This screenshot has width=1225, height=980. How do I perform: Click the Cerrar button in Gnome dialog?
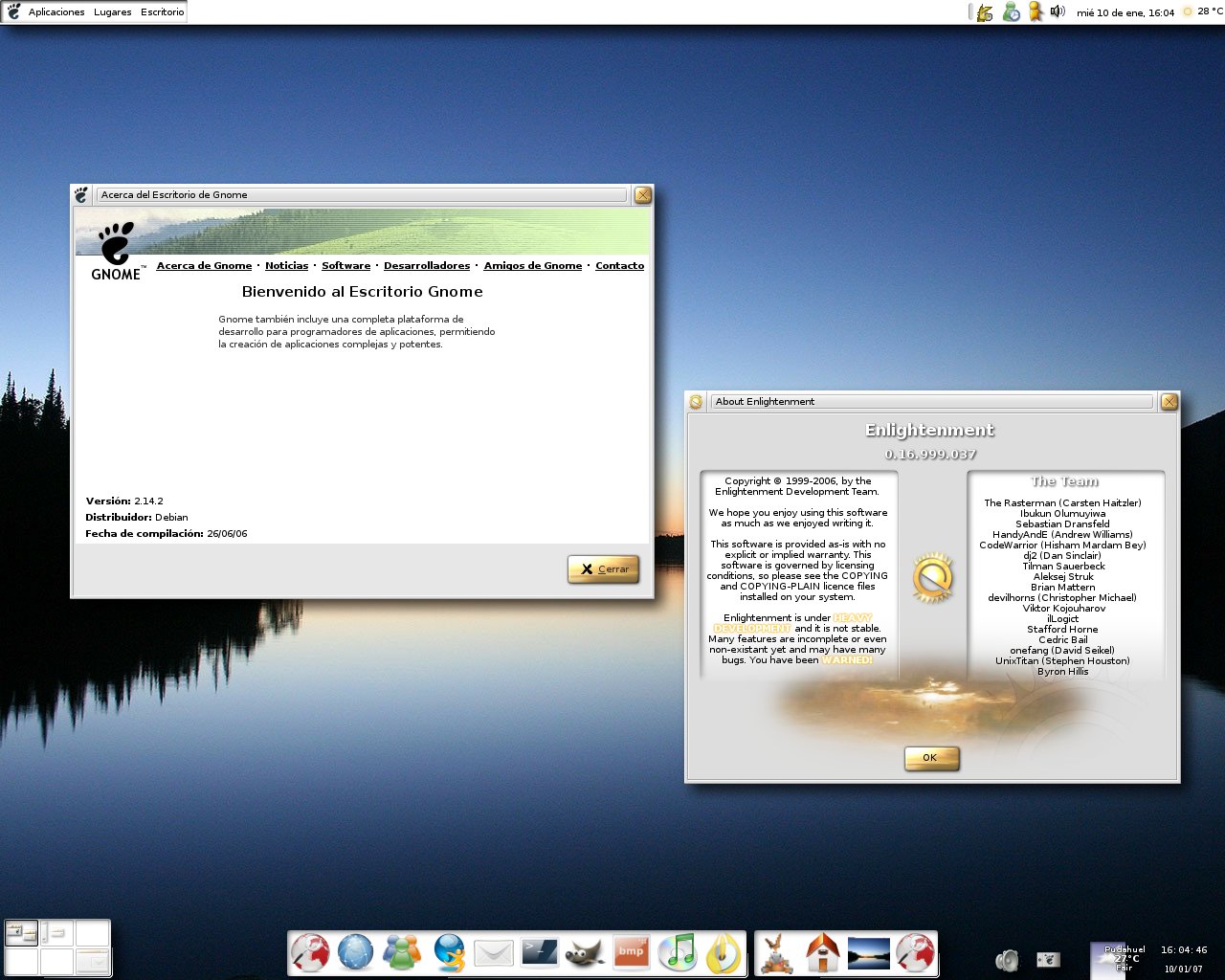pos(603,568)
